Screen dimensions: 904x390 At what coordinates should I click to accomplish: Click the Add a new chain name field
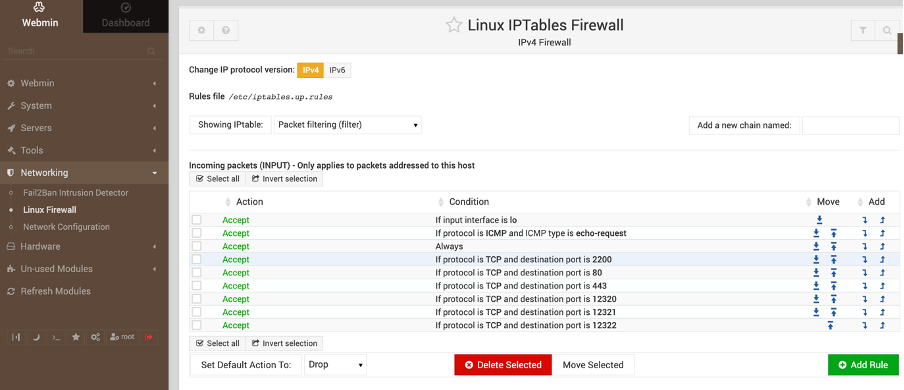(x=850, y=125)
